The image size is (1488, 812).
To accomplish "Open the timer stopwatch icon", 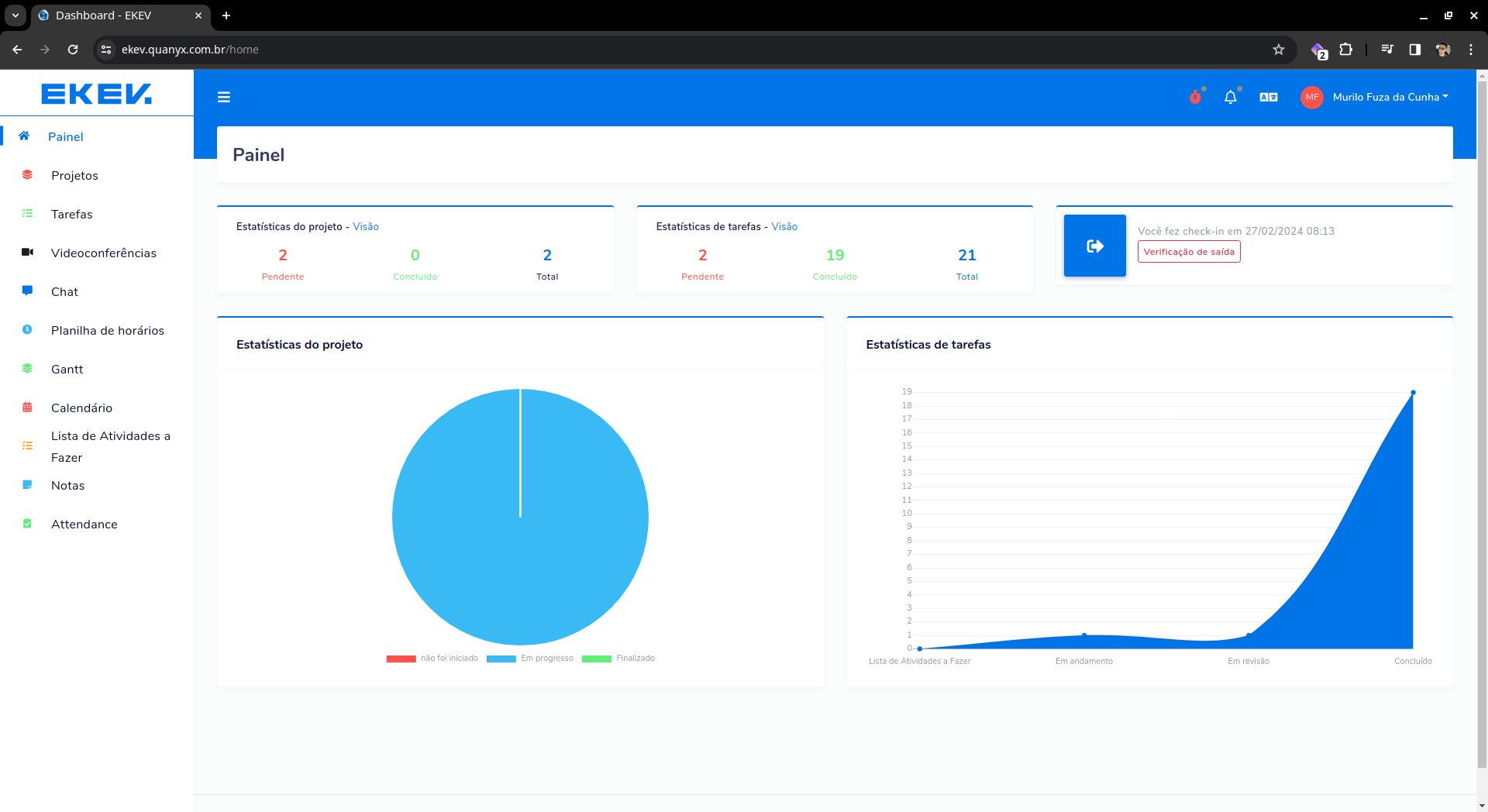I will click(x=1195, y=97).
